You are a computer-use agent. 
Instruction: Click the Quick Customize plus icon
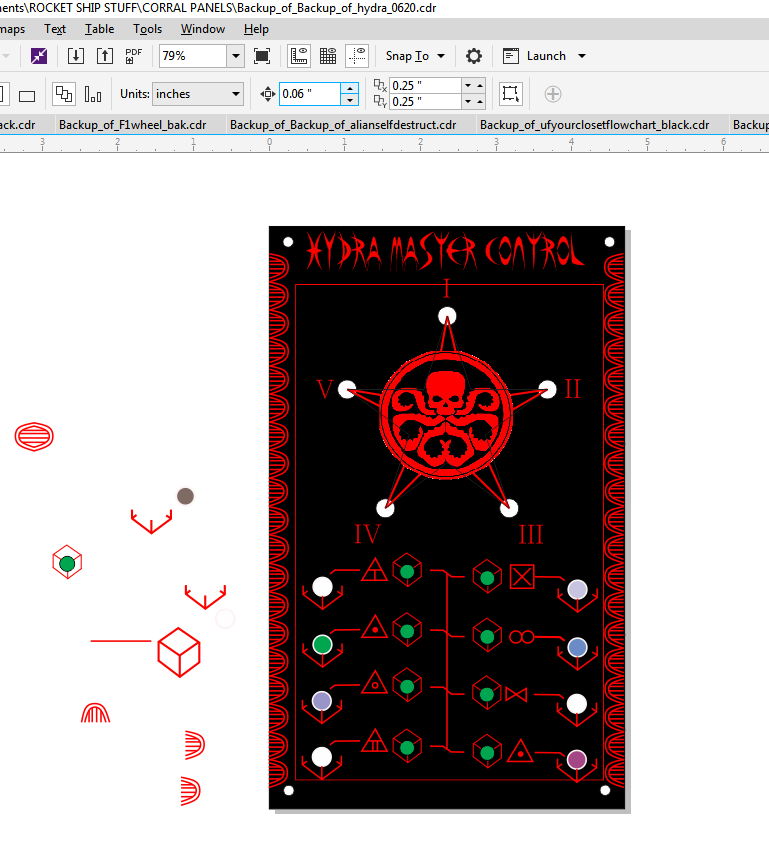[x=553, y=94]
